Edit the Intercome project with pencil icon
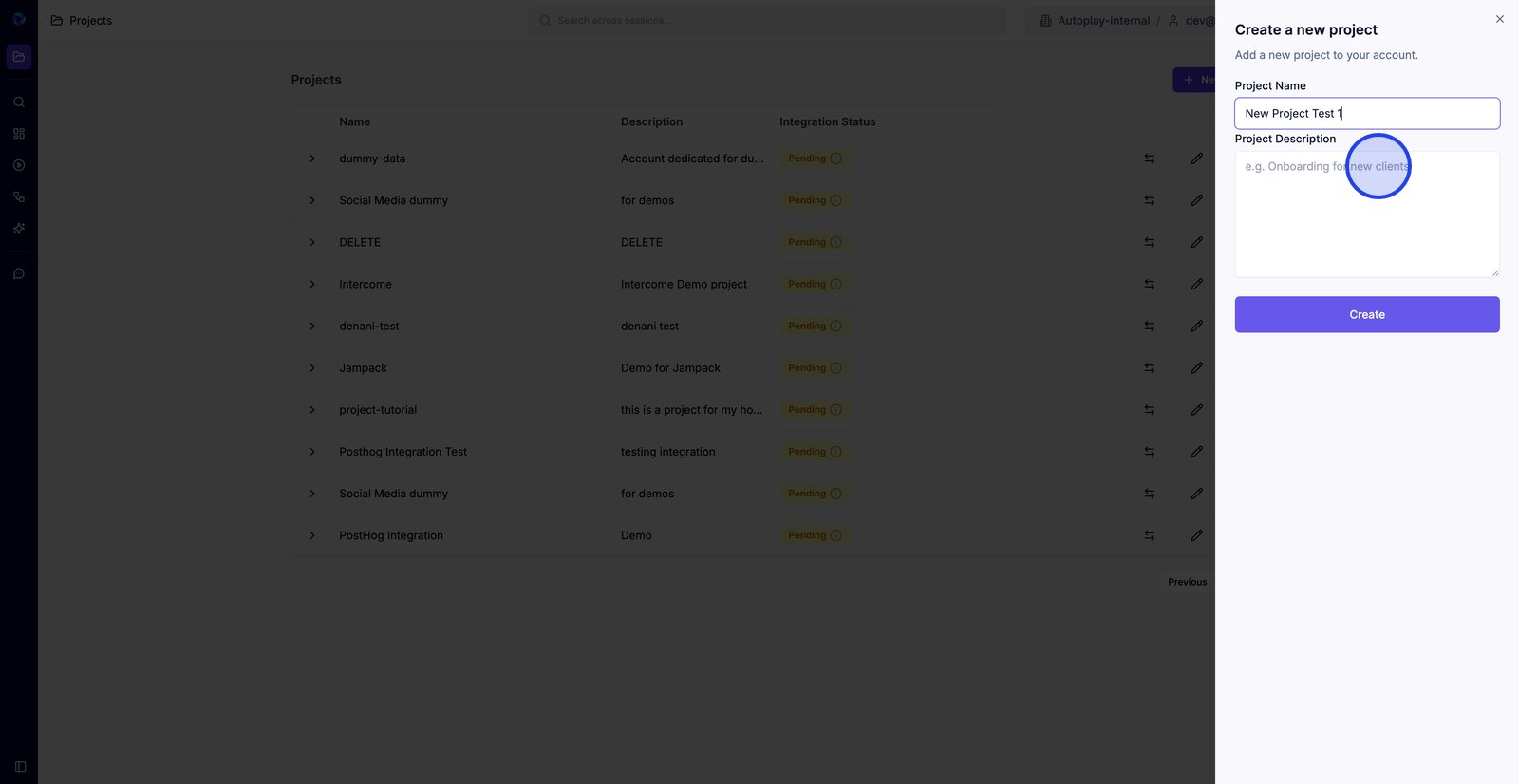Screen dimensions: 1519x784 1196,284
